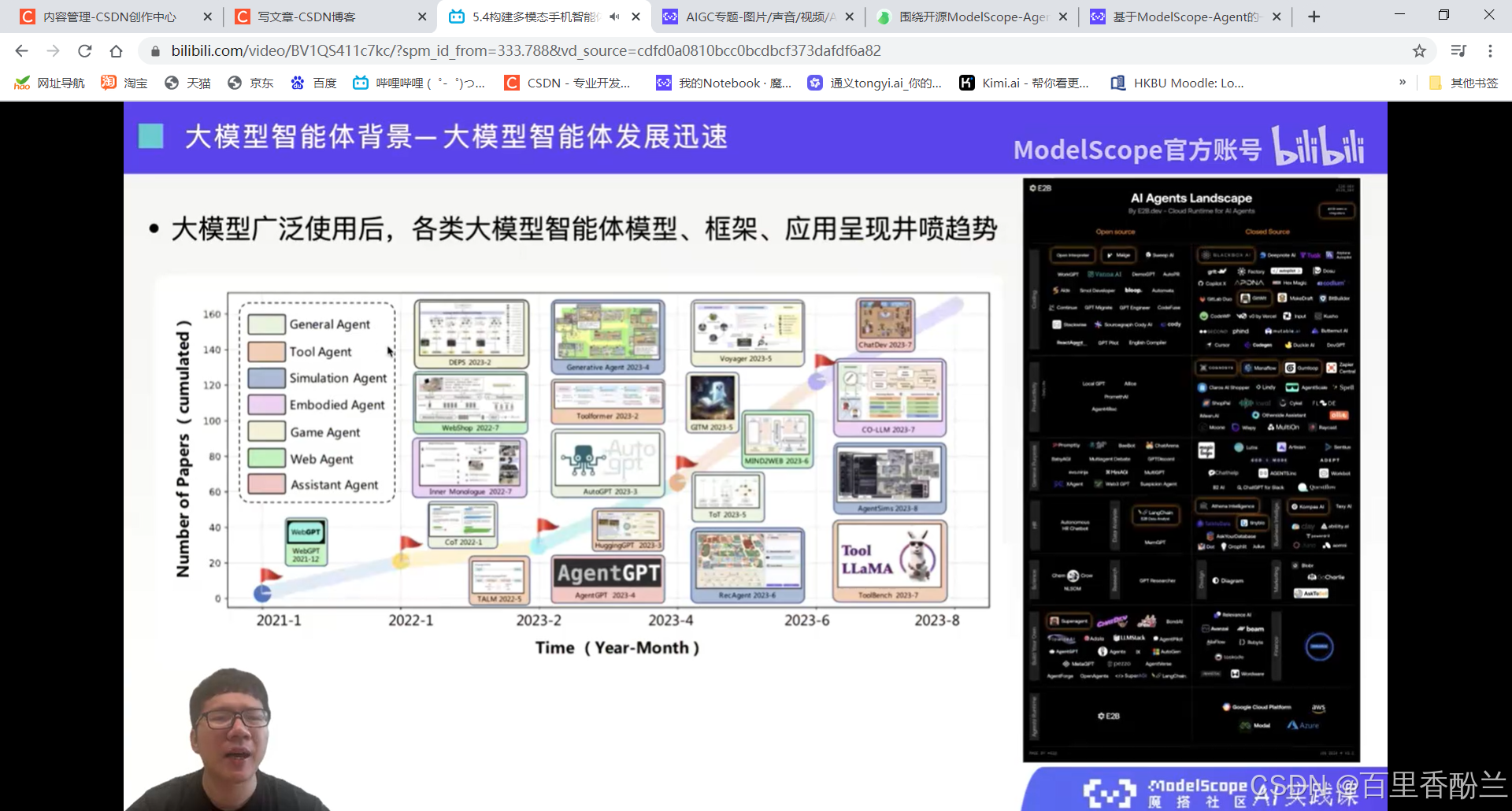Switch to AIGC专题 tab

pos(758,17)
